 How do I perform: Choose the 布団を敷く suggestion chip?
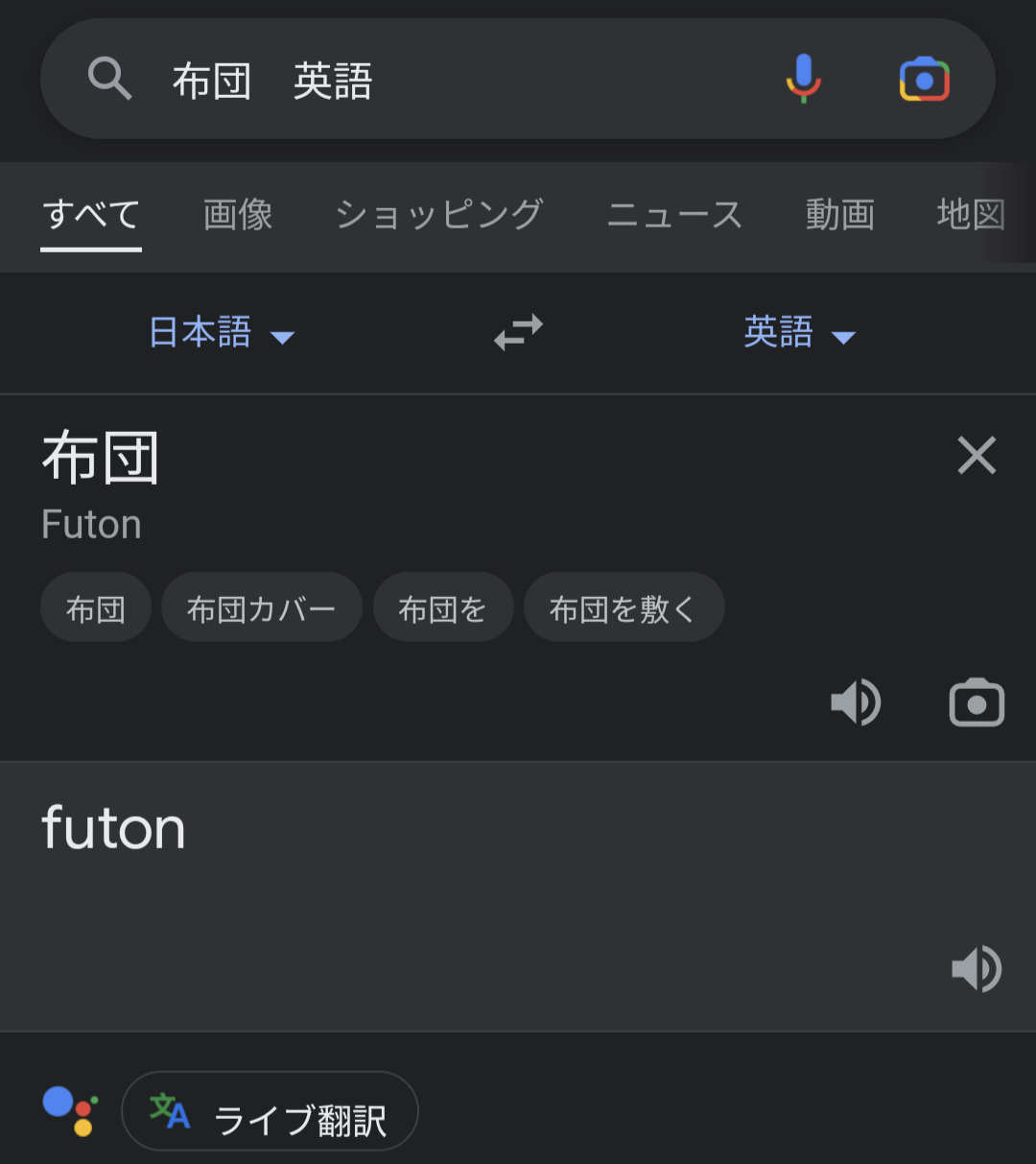(x=624, y=608)
